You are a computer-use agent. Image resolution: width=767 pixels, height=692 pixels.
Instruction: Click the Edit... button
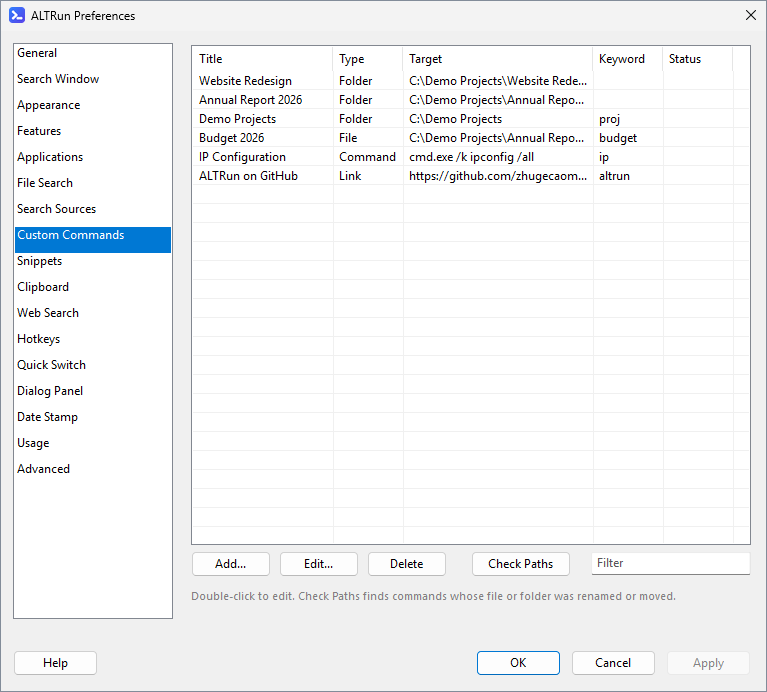318,564
